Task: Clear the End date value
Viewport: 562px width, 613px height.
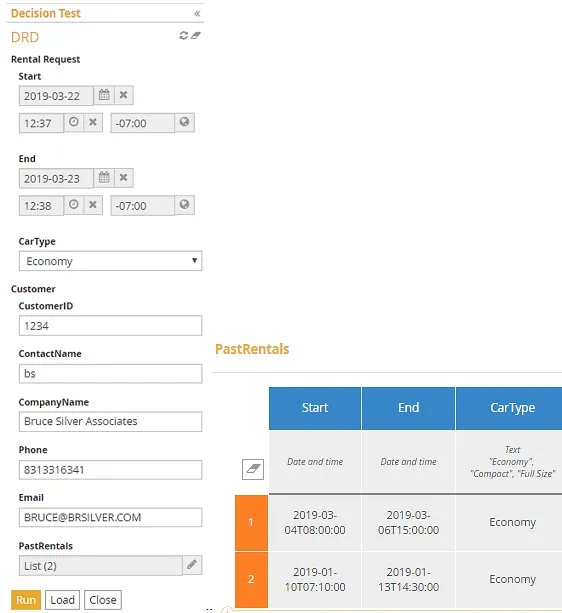Action: tap(123, 178)
